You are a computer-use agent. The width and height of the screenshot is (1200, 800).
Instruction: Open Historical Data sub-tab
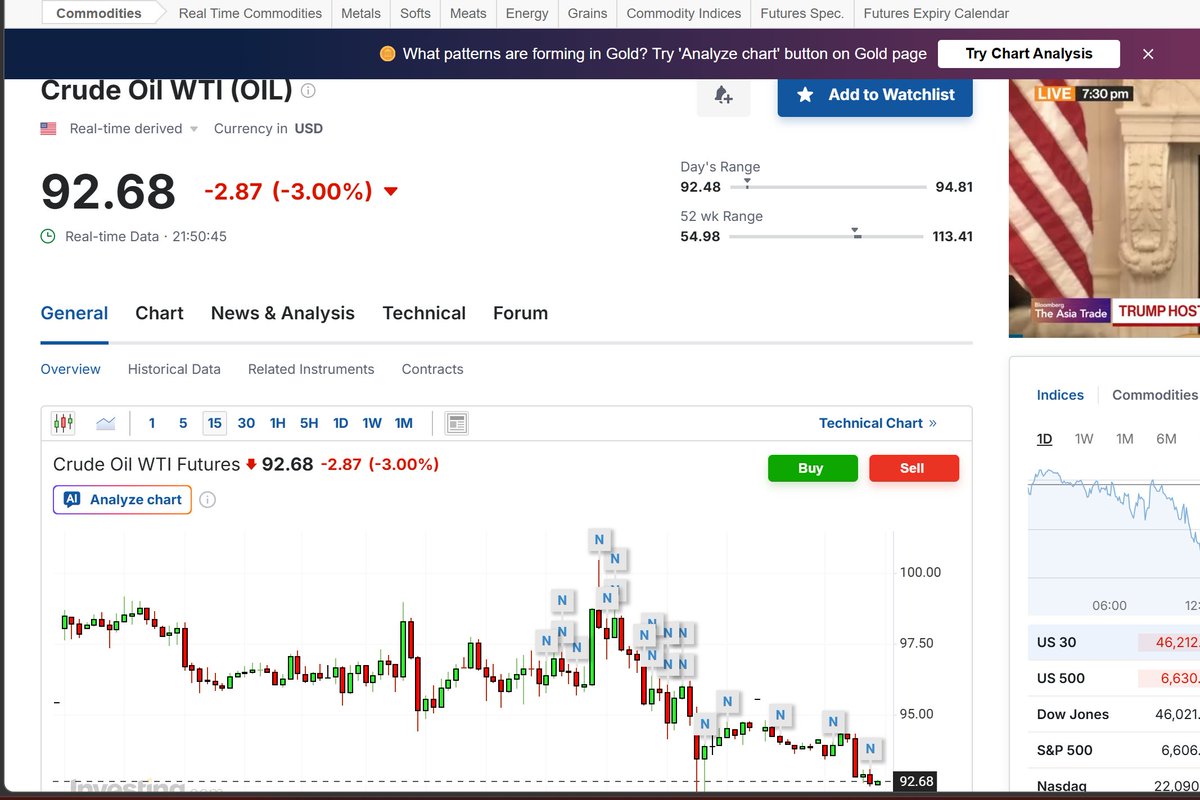point(174,369)
